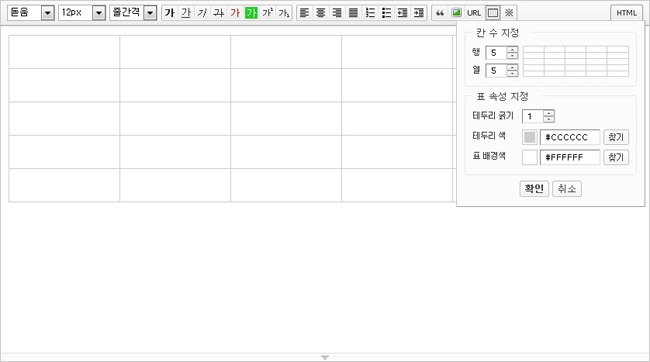Confirm table settings with 확인

[534, 189]
